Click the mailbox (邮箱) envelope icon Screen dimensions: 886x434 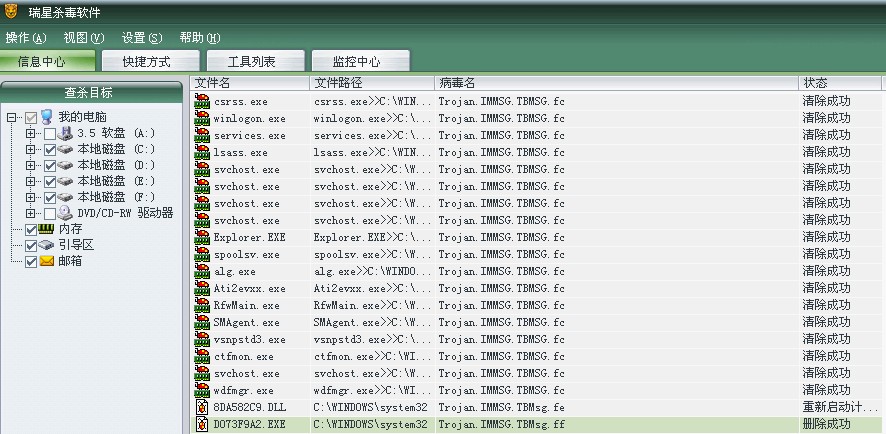47,261
